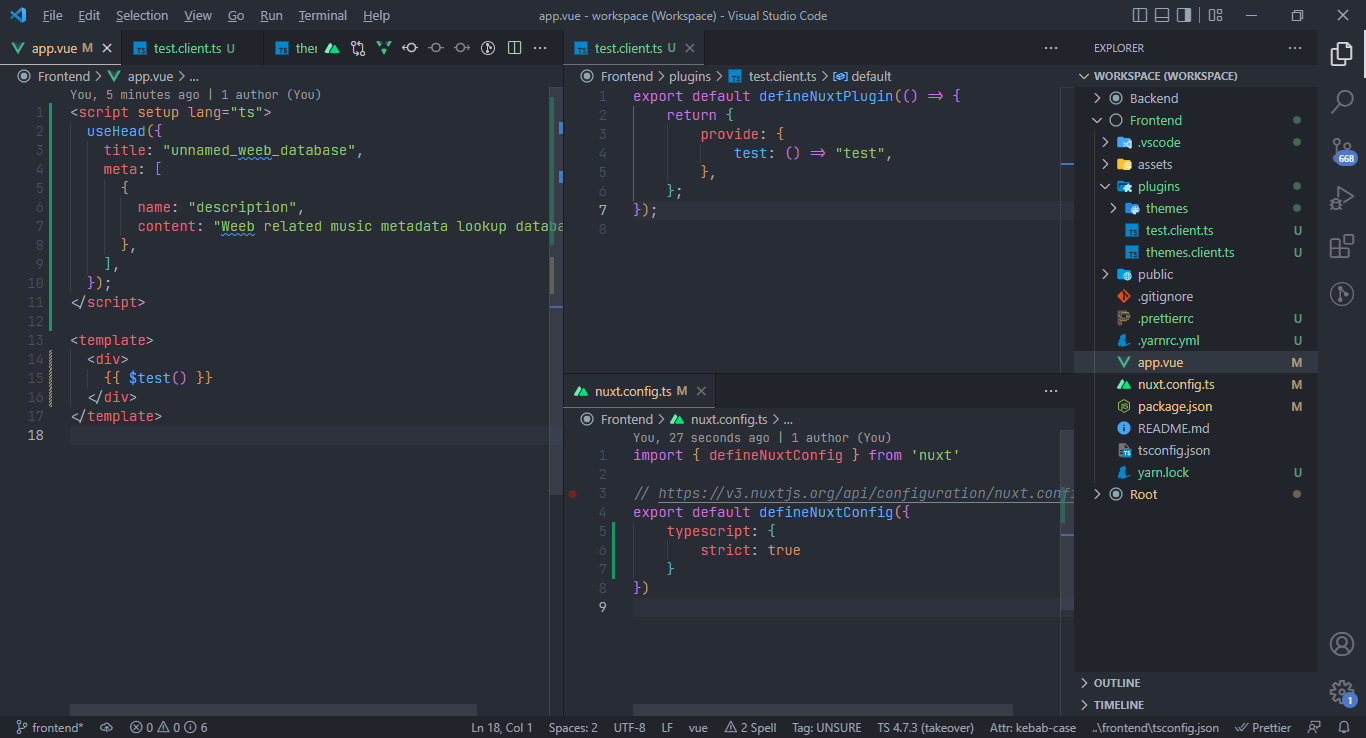
Task: Click the middle commit circle icon in toolbar
Action: pyautogui.click(x=436, y=48)
